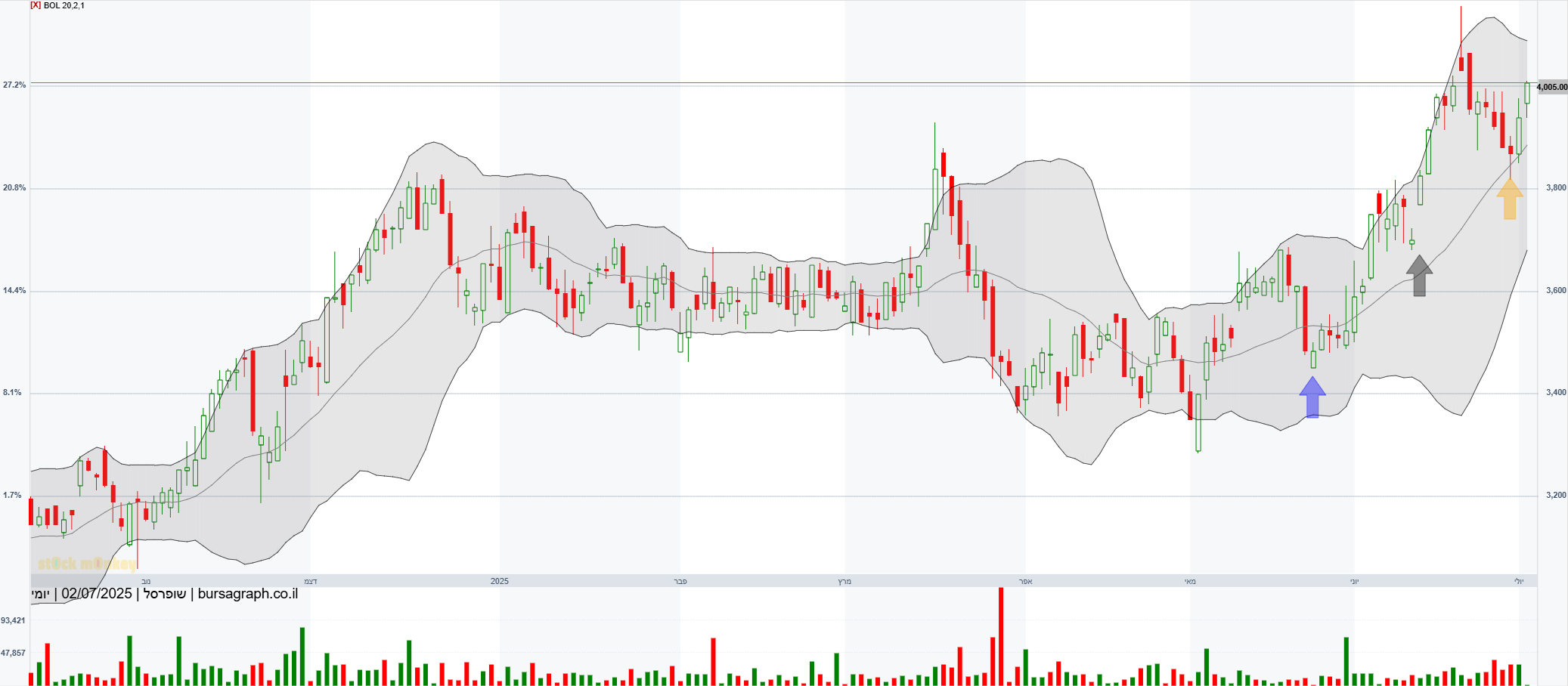
Task: Click the tallest red volume bar in April
Action: tap(1001, 636)
